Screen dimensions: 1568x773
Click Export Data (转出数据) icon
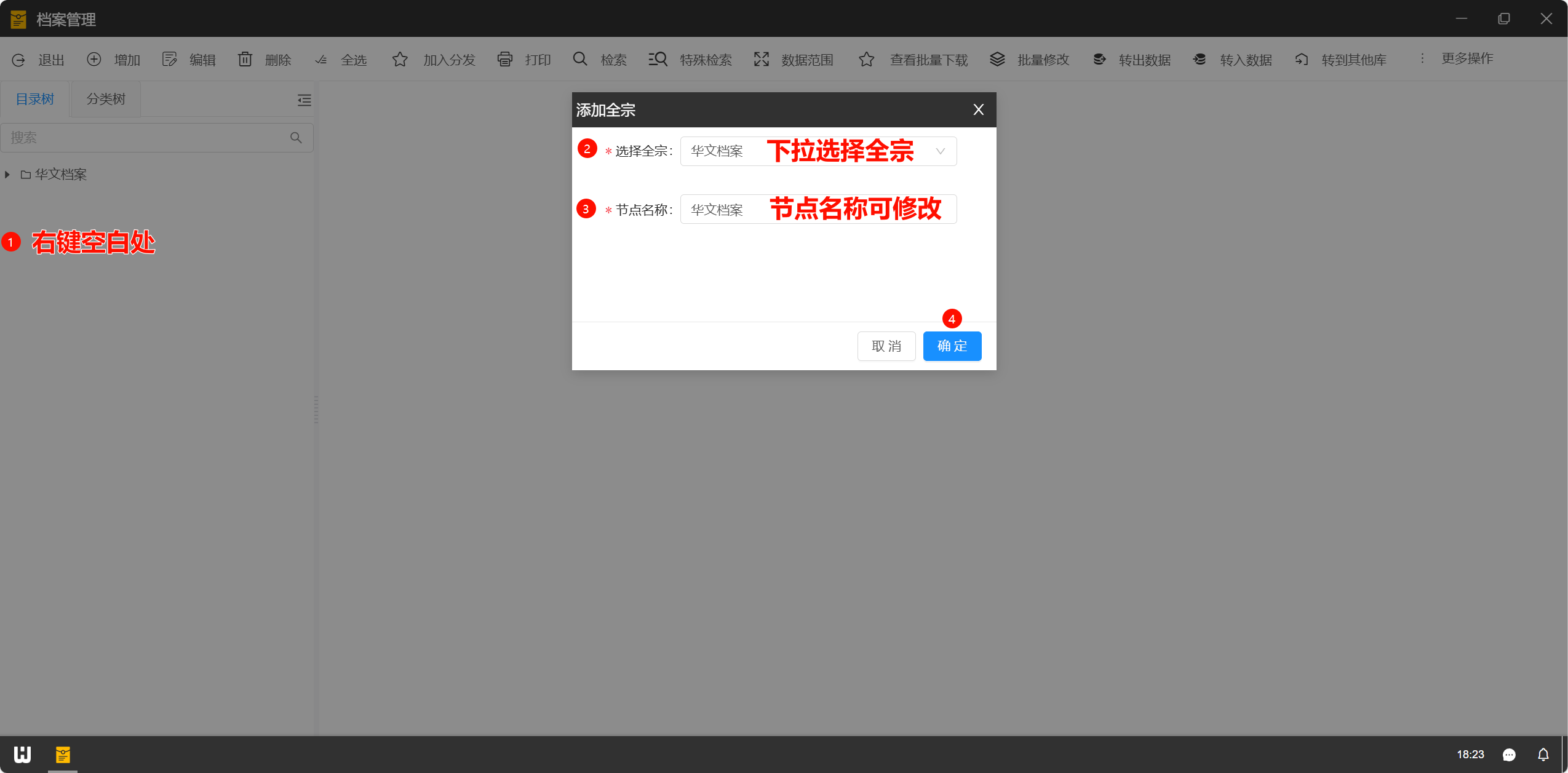click(x=1099, y=59)
